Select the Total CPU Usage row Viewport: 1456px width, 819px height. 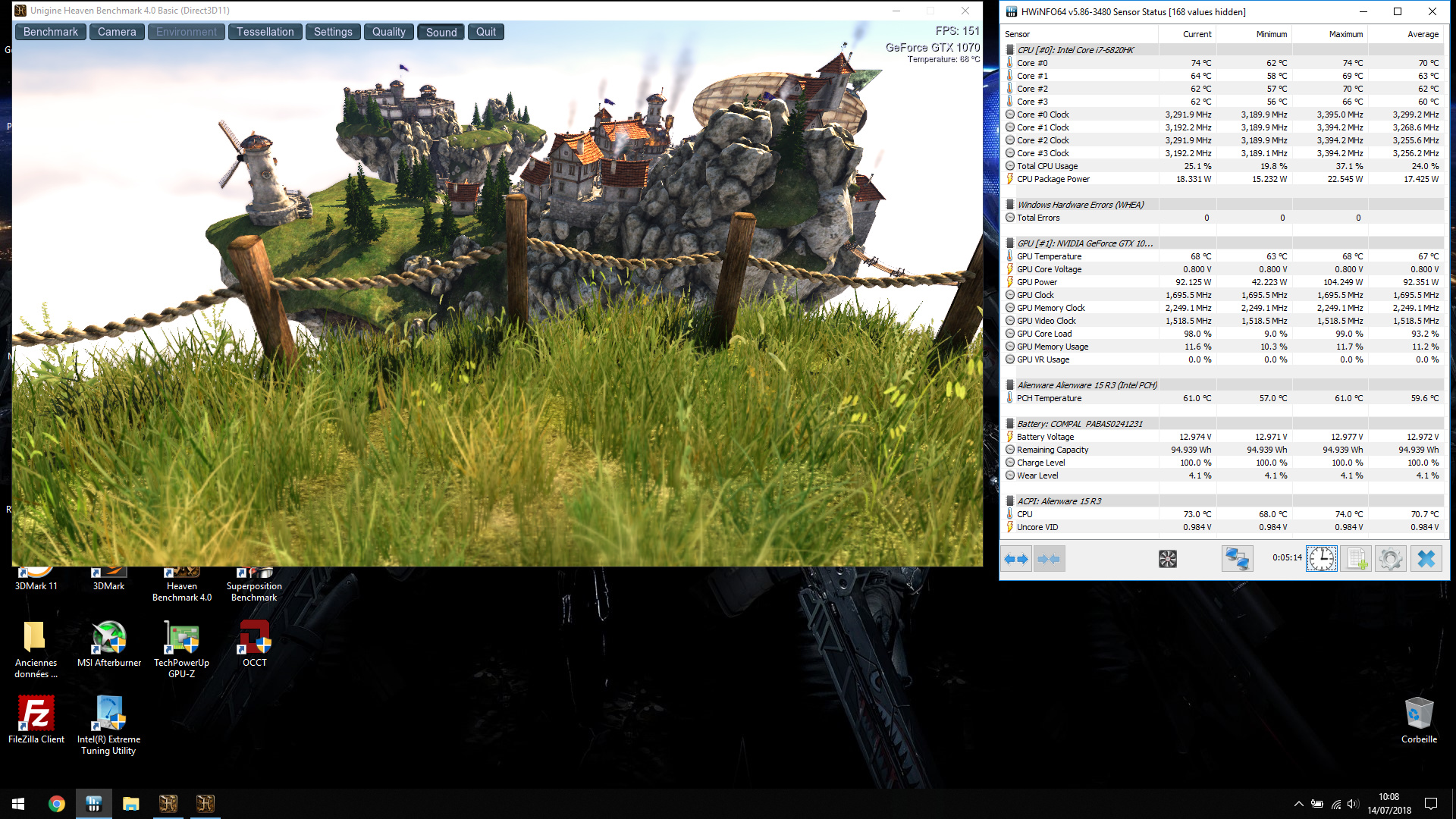point(1222,166)
